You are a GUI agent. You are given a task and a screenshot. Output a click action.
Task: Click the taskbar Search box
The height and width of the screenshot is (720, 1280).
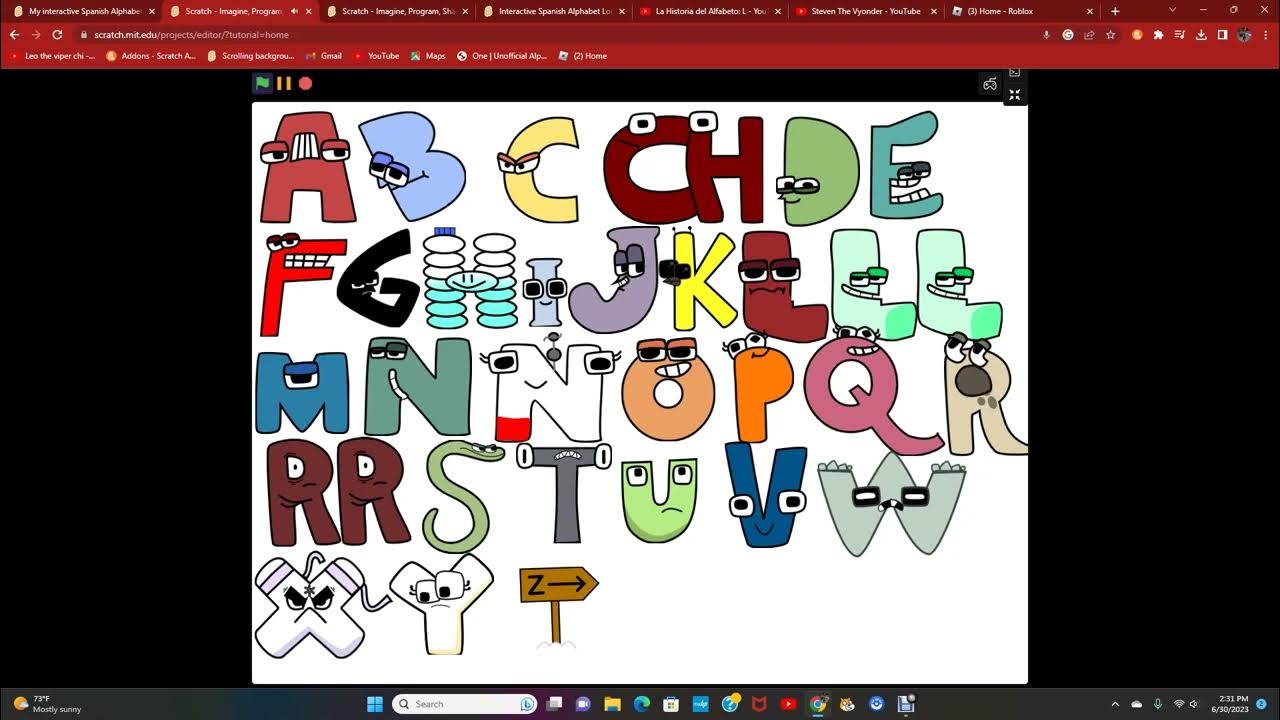point(466,704)
